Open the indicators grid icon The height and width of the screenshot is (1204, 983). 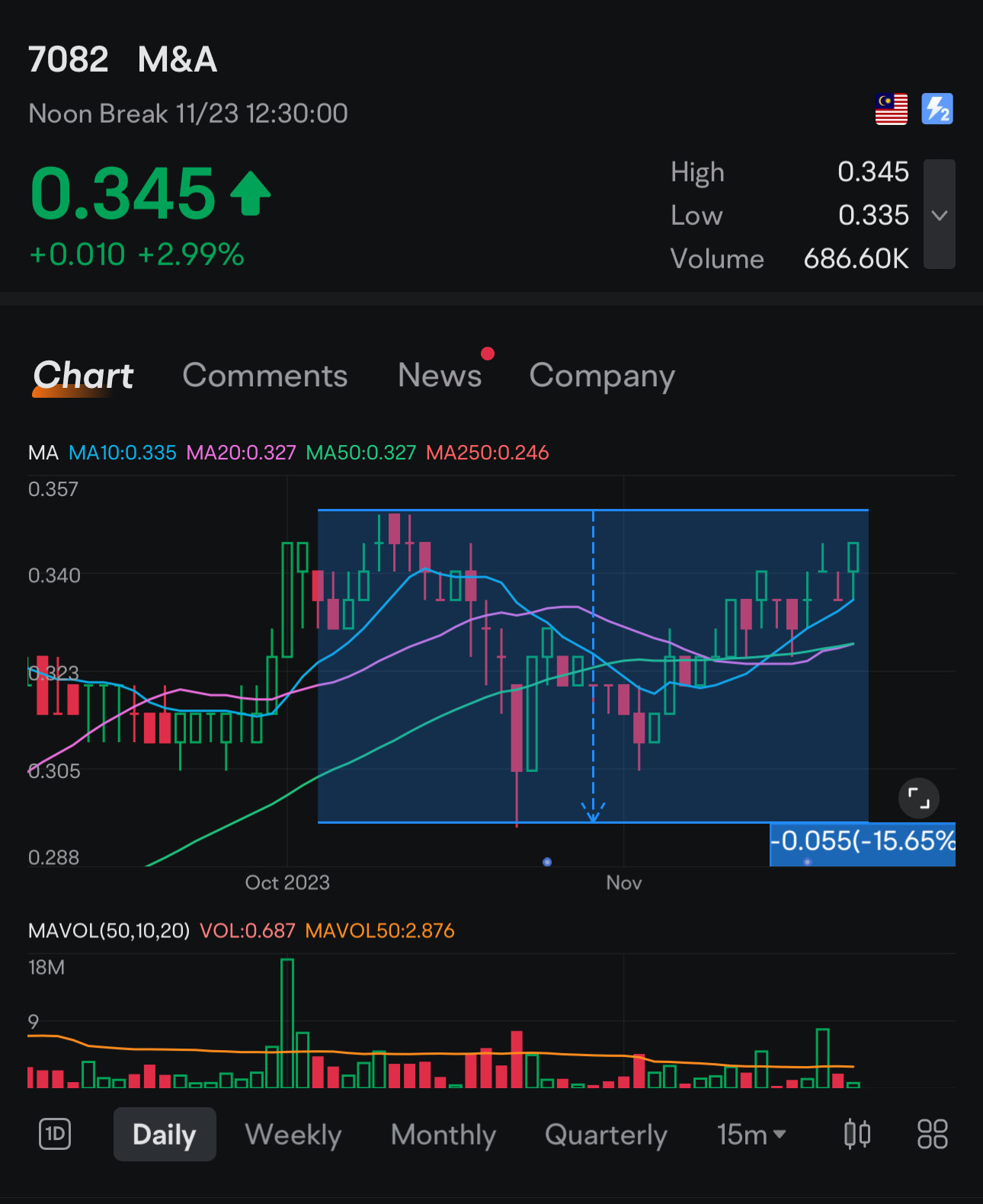[x=933, y=1134]
